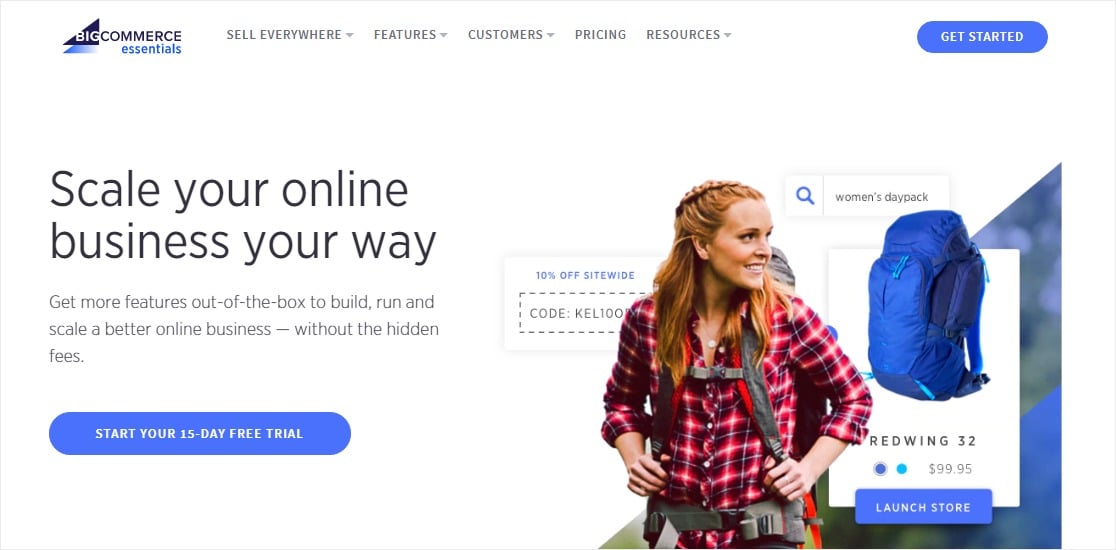
Task: Open the Sell Everywhere menu item
Action: (284, 35)
